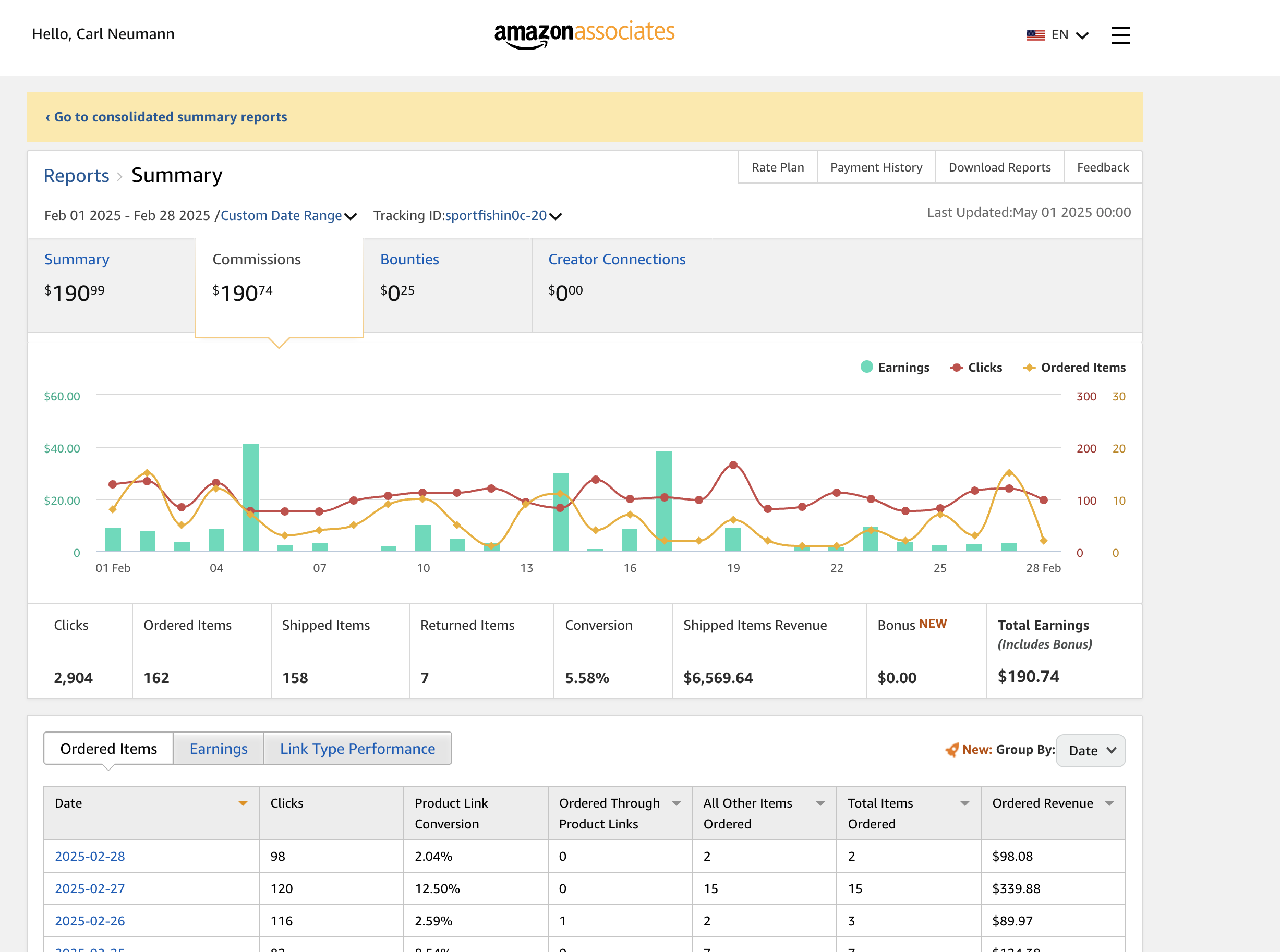
Task: Expand Ordered Revenue column arrow
Action: [x=1109, y=803]
